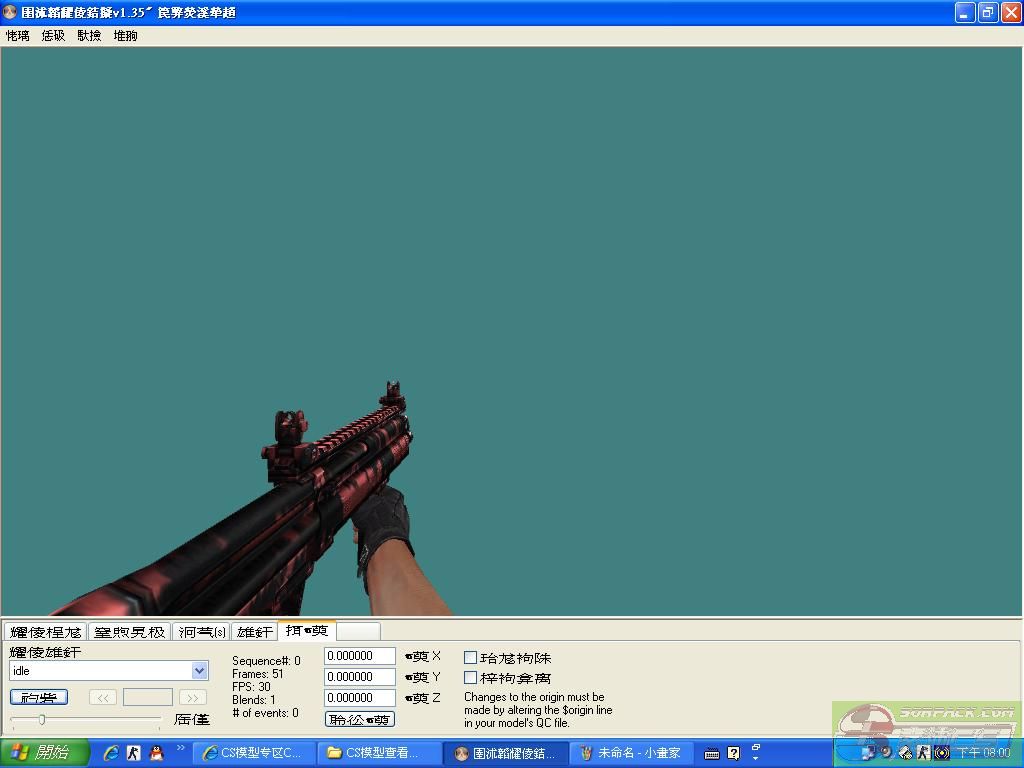Click the button below the origin Z field

pyautogui.click(x=359, y=719)
